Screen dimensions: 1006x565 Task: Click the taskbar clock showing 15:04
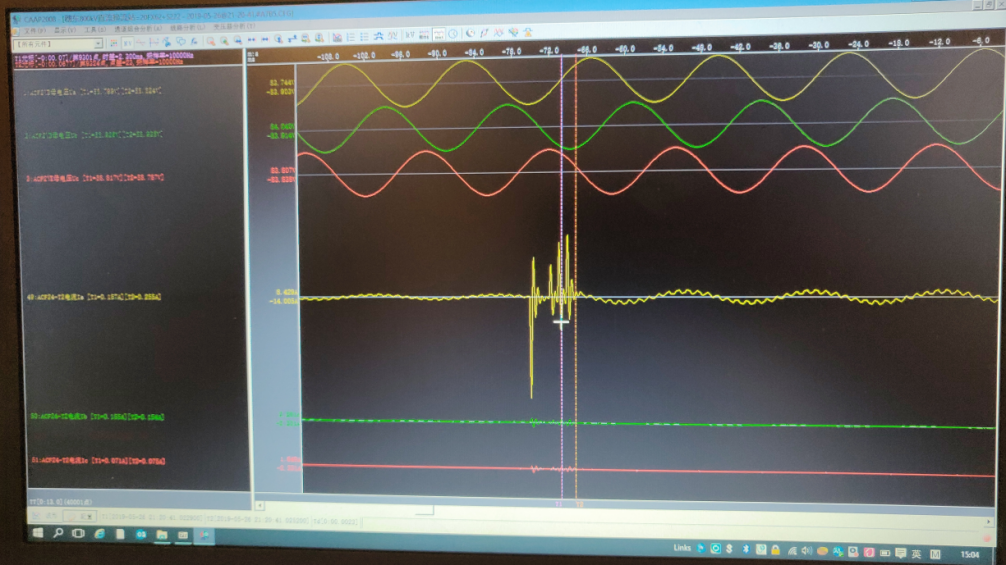[969, 554]
